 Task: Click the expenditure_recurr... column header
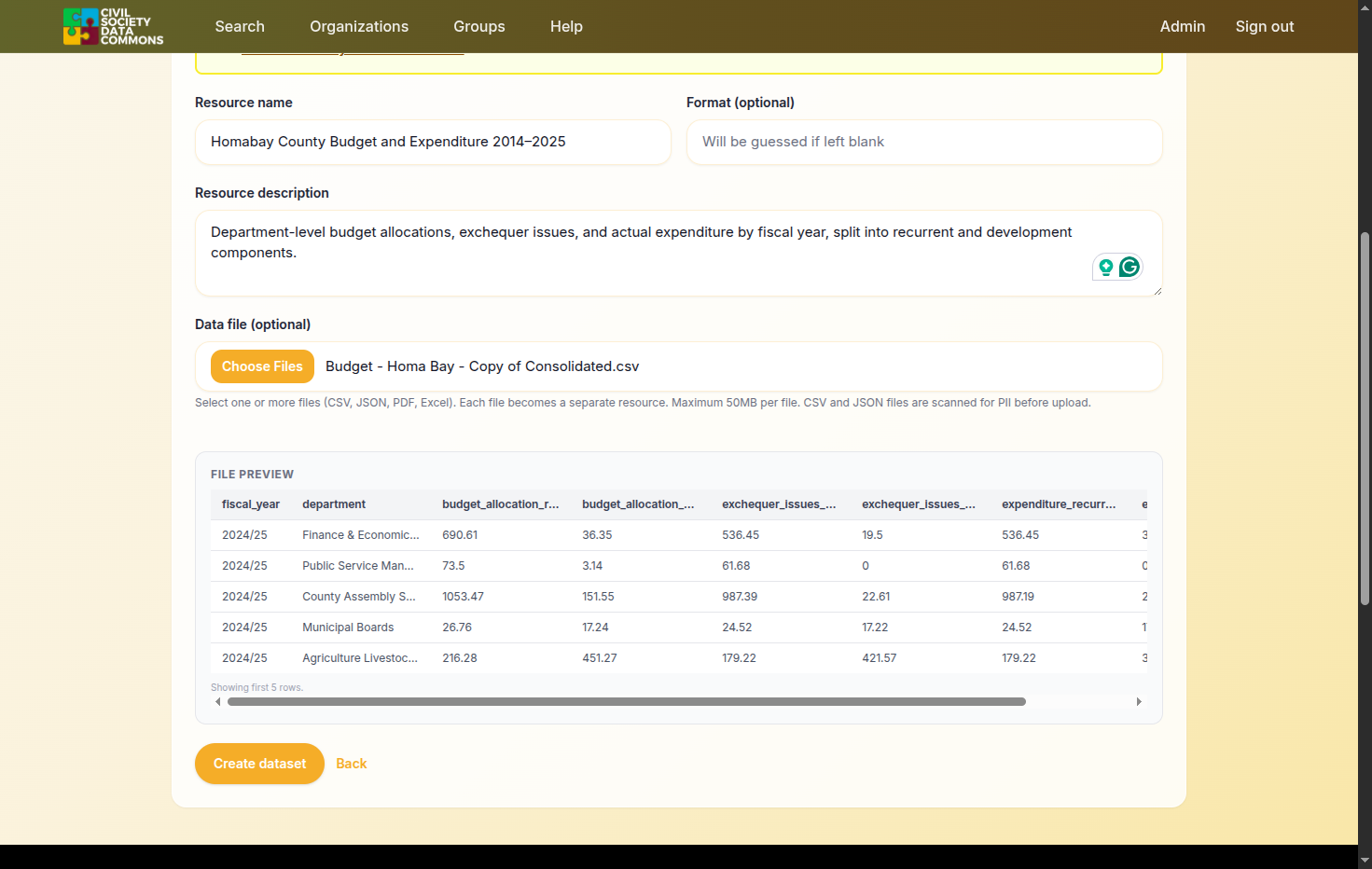[x=1059, y=504]
